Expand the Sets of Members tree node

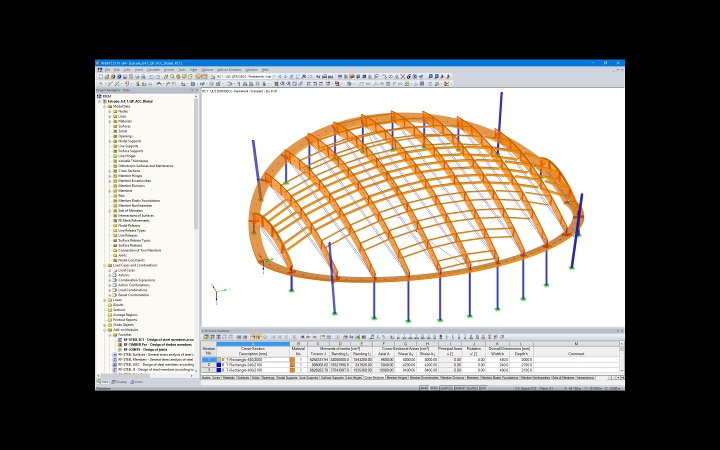[x=110, y=211]
